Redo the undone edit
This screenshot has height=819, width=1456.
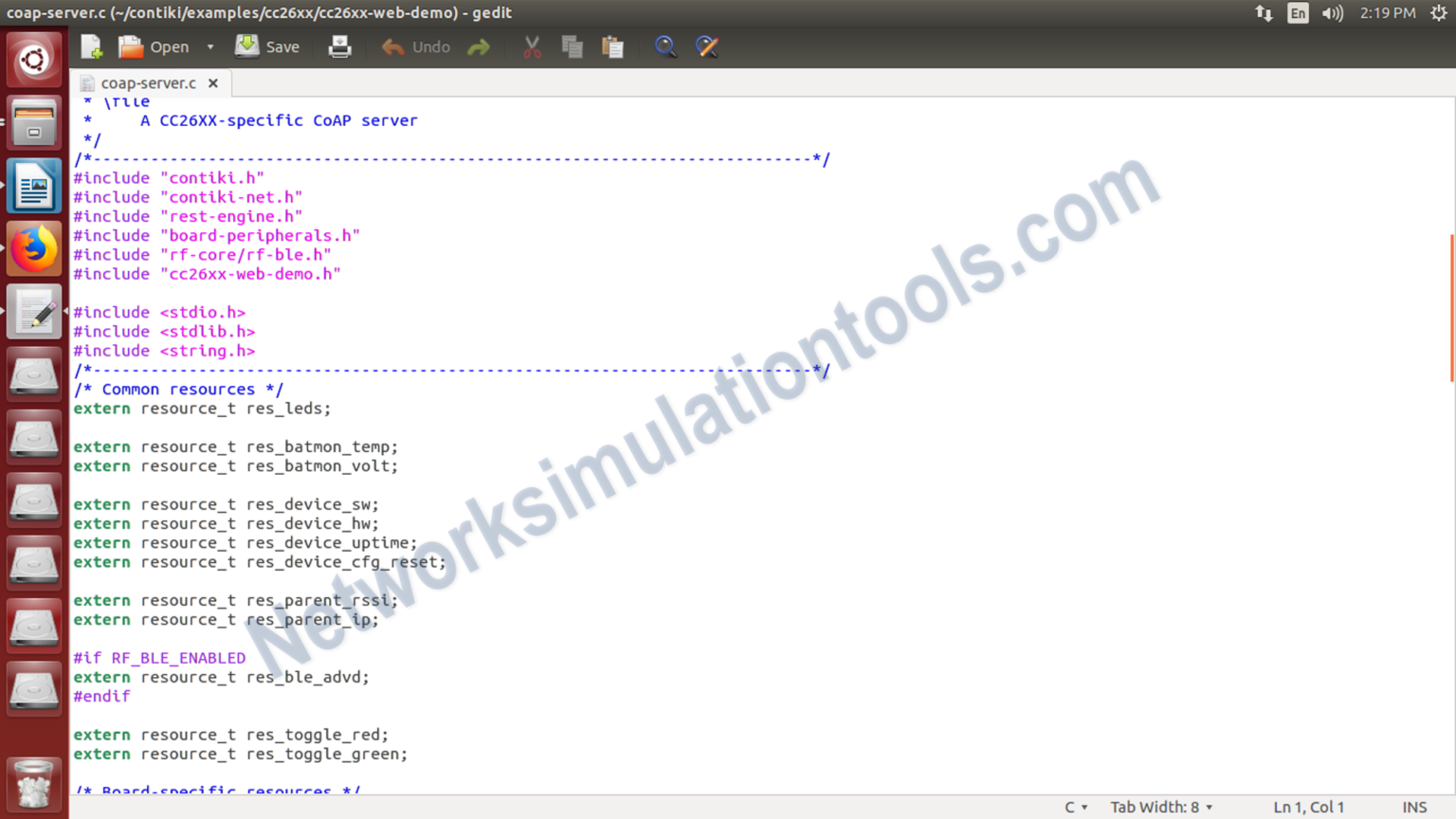click(479, 46)
